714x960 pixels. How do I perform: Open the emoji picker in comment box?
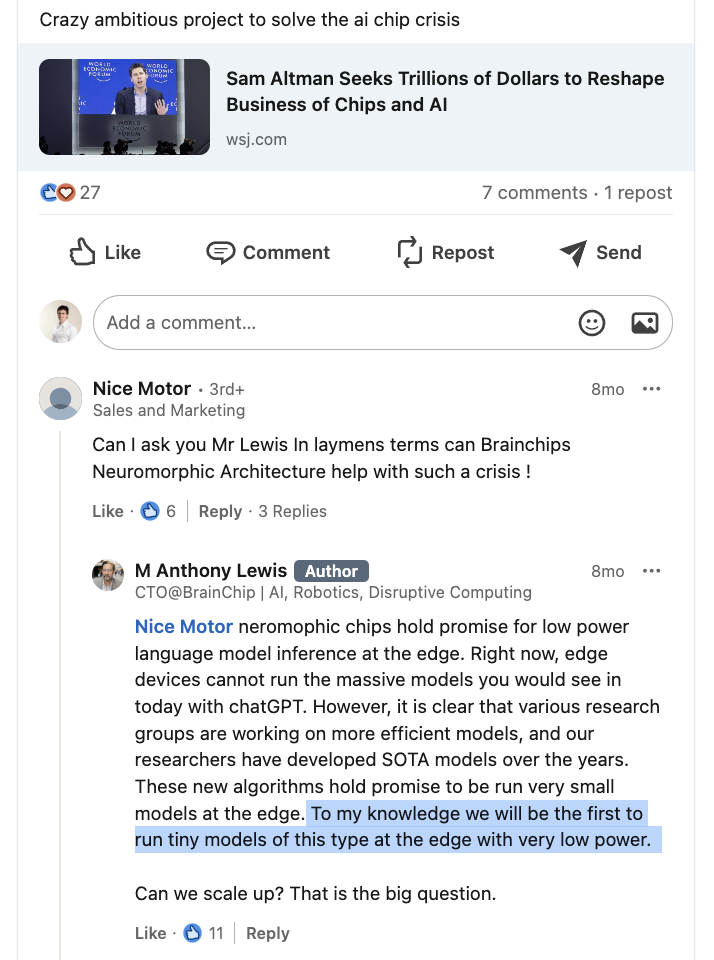point(592,323)
